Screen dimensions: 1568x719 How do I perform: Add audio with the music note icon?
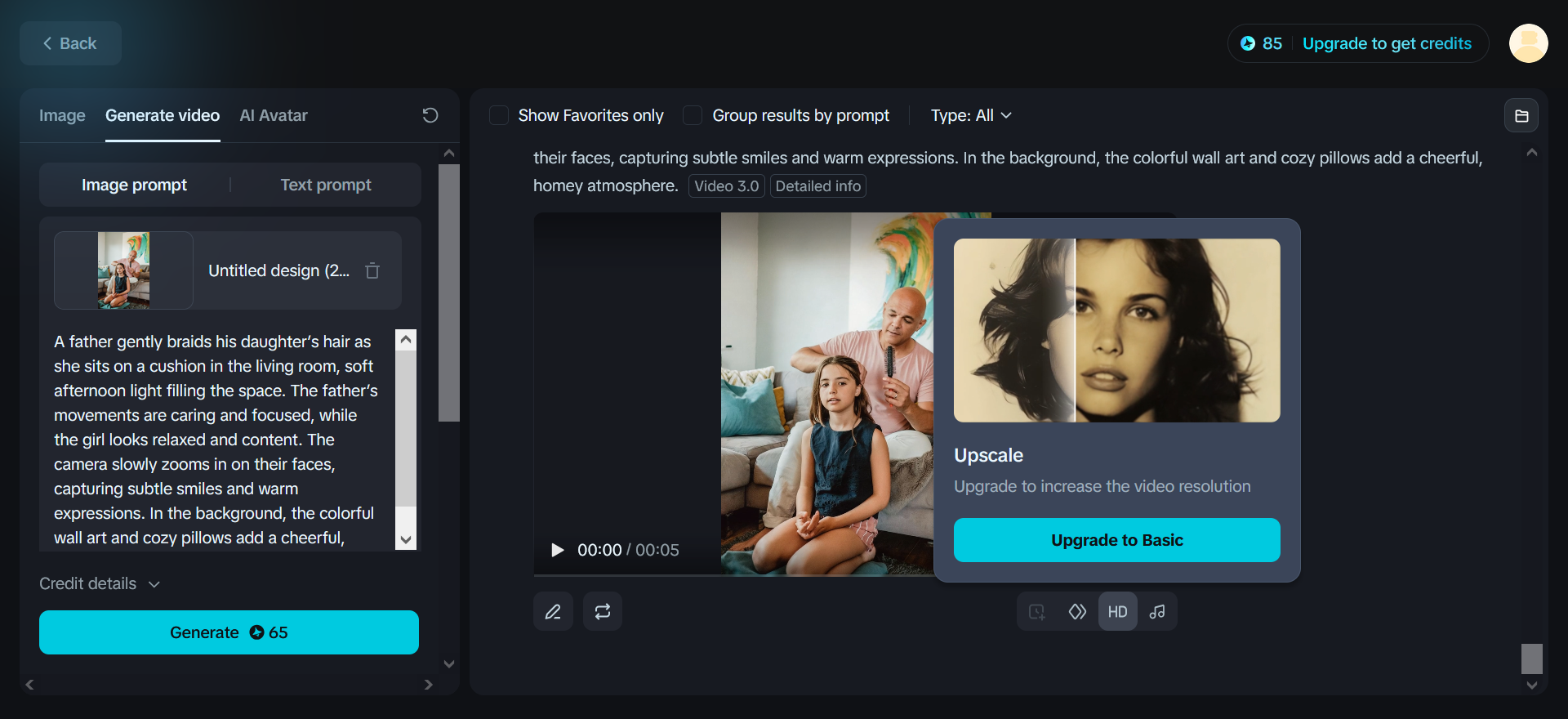pos(1157,611)
